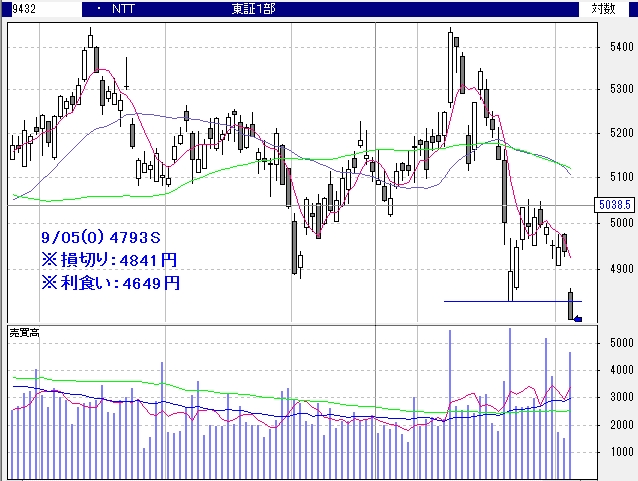Click the 5100 price axis label

[610, 177]
